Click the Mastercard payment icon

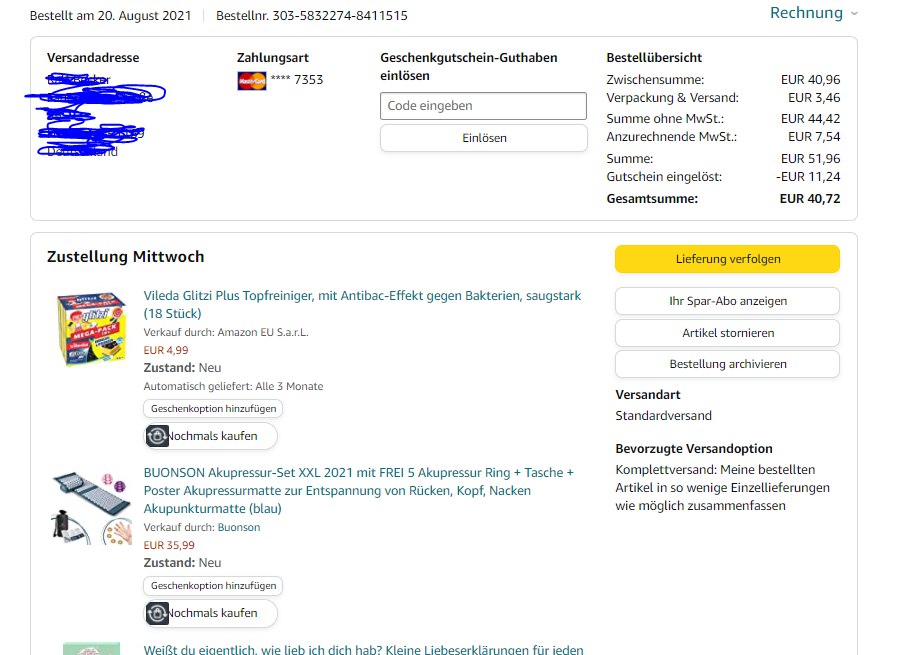point(251,81)
